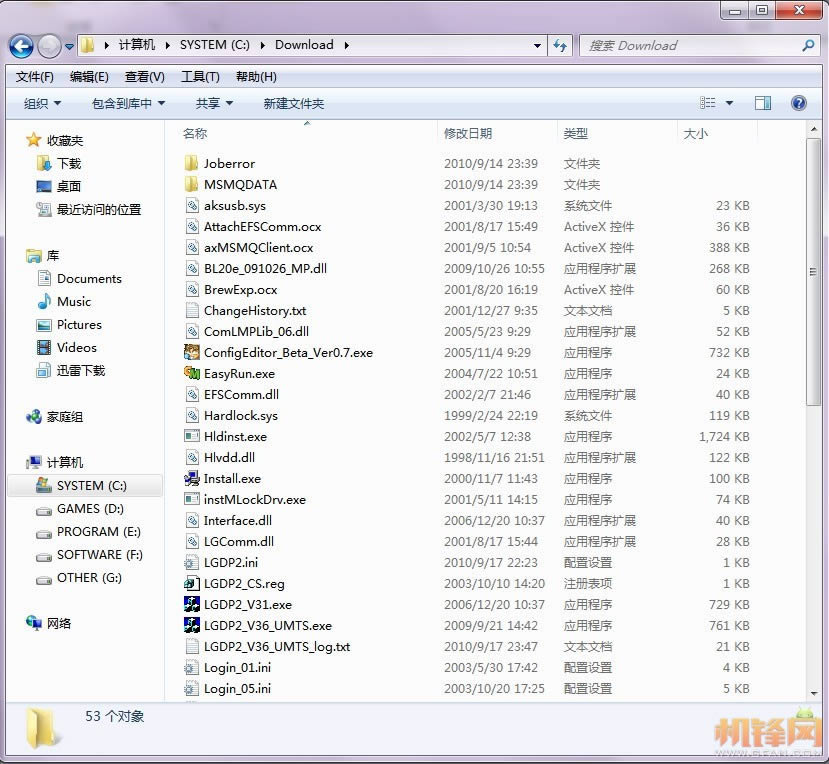Image resolution: width=829 pixels, height=764 pixels.
Task: Click the 新建文件夹 button
Action: pos(294,103)
